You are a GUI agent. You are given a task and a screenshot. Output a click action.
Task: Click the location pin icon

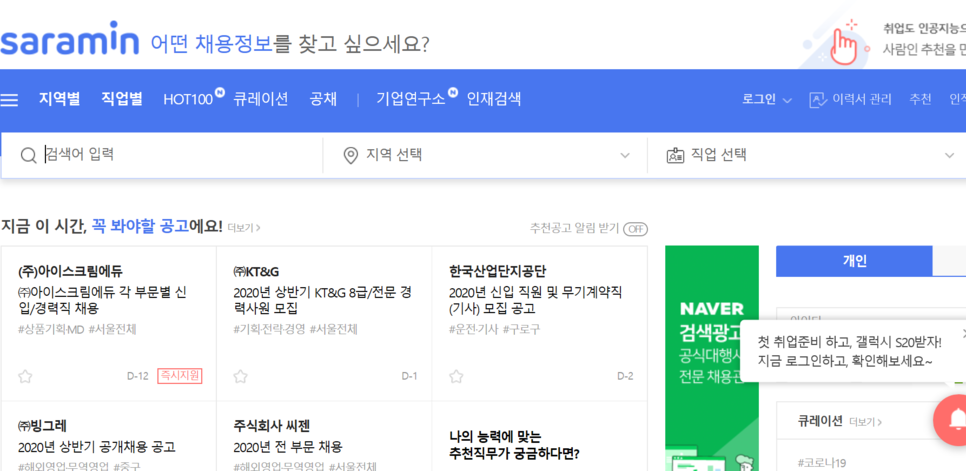click(x=351, y=156)
